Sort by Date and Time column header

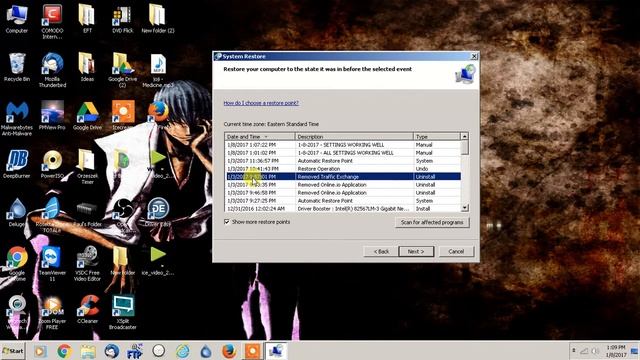260,136
